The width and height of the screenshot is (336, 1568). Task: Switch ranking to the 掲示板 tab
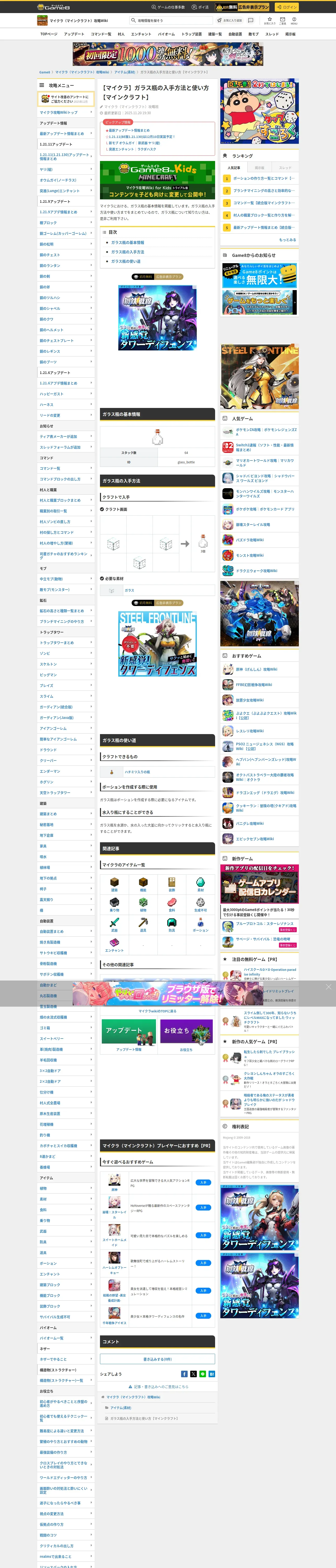(260, 168)
